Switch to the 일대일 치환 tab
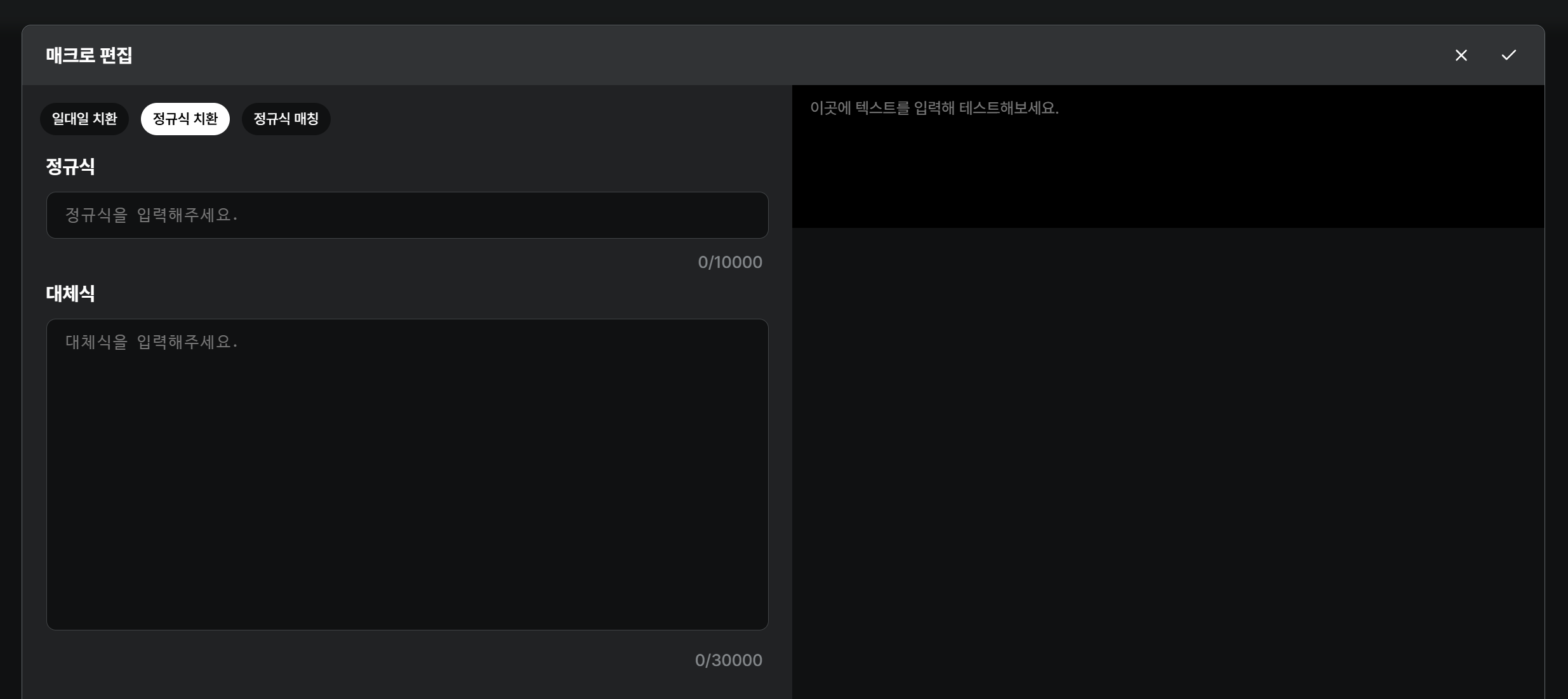 click(84, 119)
